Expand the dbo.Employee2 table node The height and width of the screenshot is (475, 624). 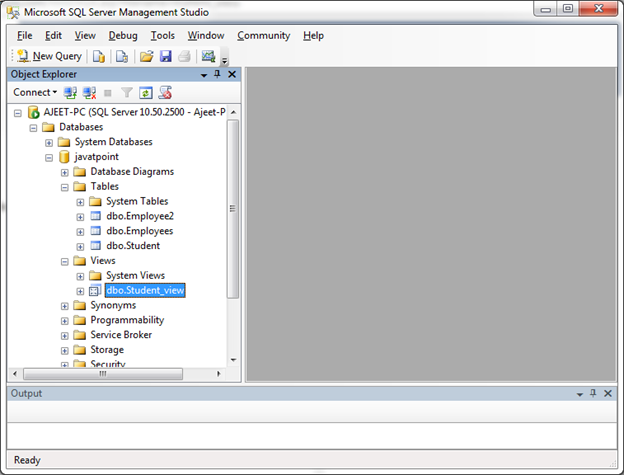click(x=80, y=217)
